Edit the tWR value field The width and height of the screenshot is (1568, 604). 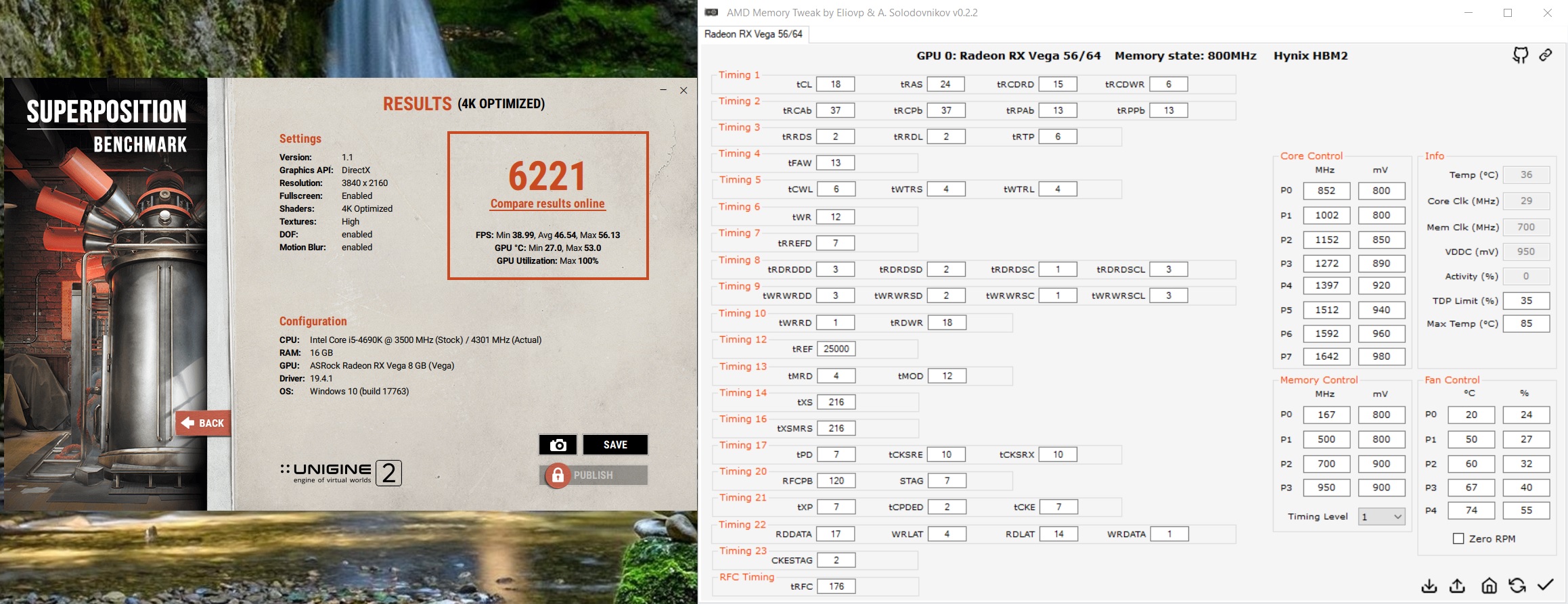click(836, 217)
